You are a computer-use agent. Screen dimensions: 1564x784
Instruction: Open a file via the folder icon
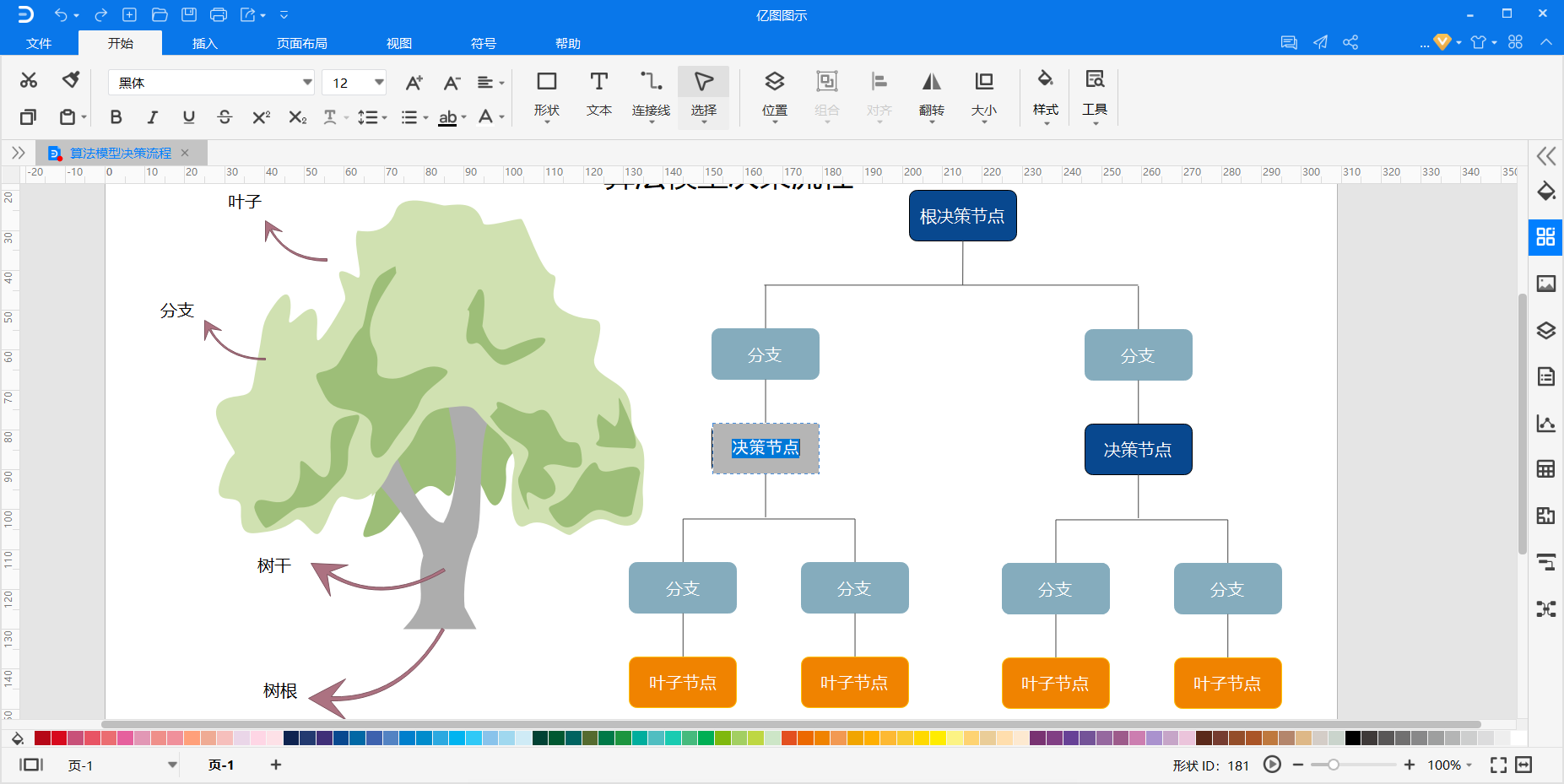(x=160, y=15)
